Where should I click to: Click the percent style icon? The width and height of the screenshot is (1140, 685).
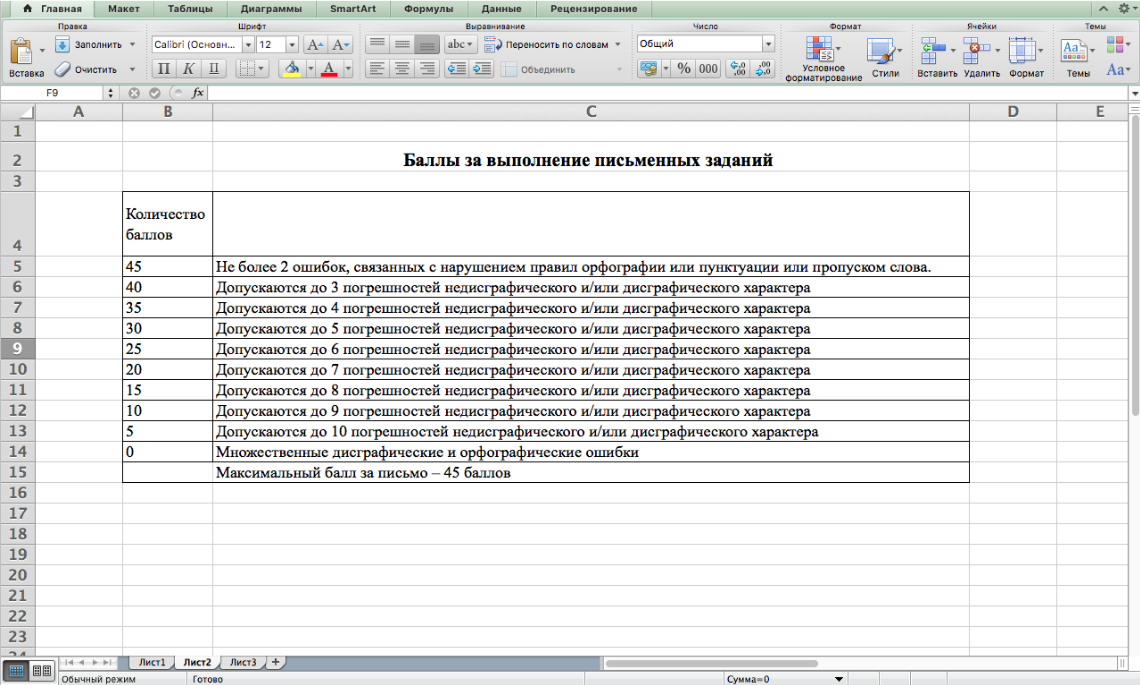click(684, 69)
